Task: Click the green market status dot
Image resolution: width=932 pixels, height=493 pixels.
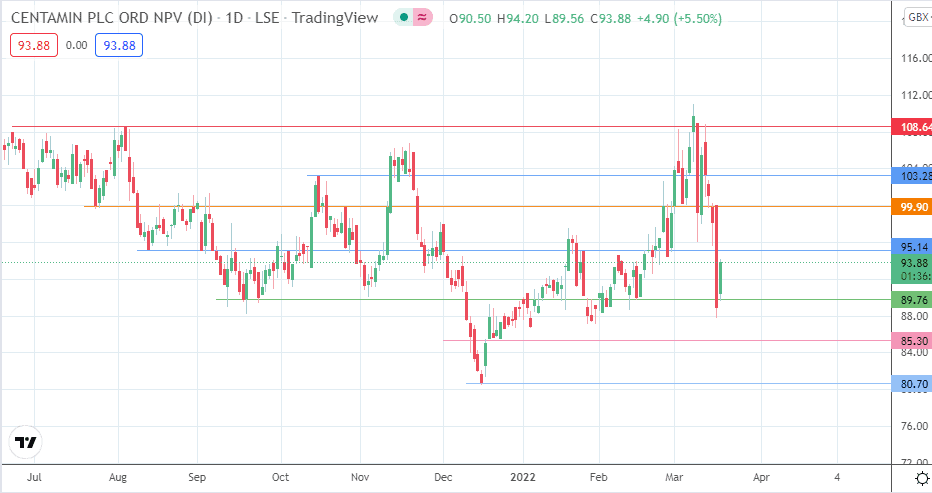Action: (x=404, y=18)
